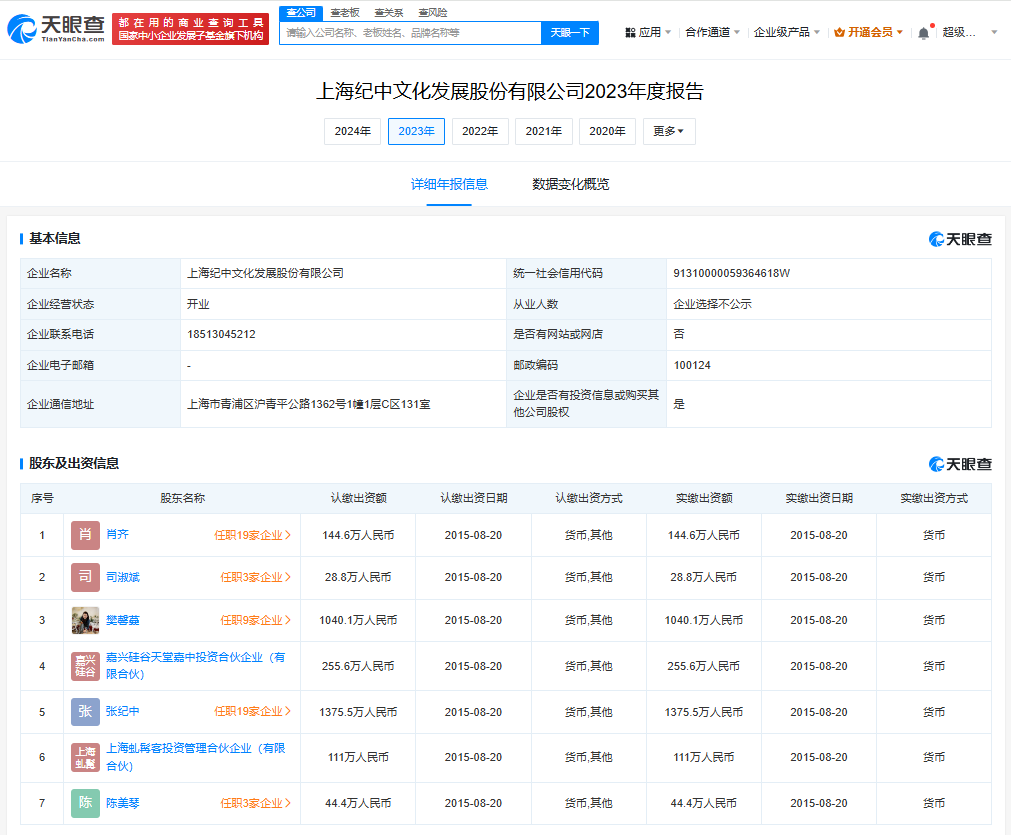
Task: Open 司淑斌 任职3家企业 link
Action: pyautogui.click(x=255, y=578)
